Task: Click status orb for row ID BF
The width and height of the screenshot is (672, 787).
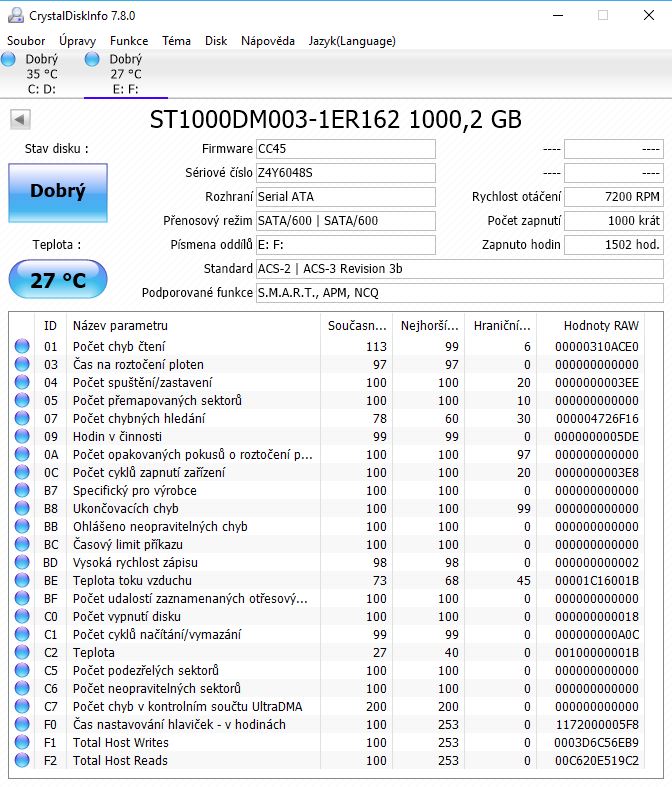Action: tap(22, 598)
